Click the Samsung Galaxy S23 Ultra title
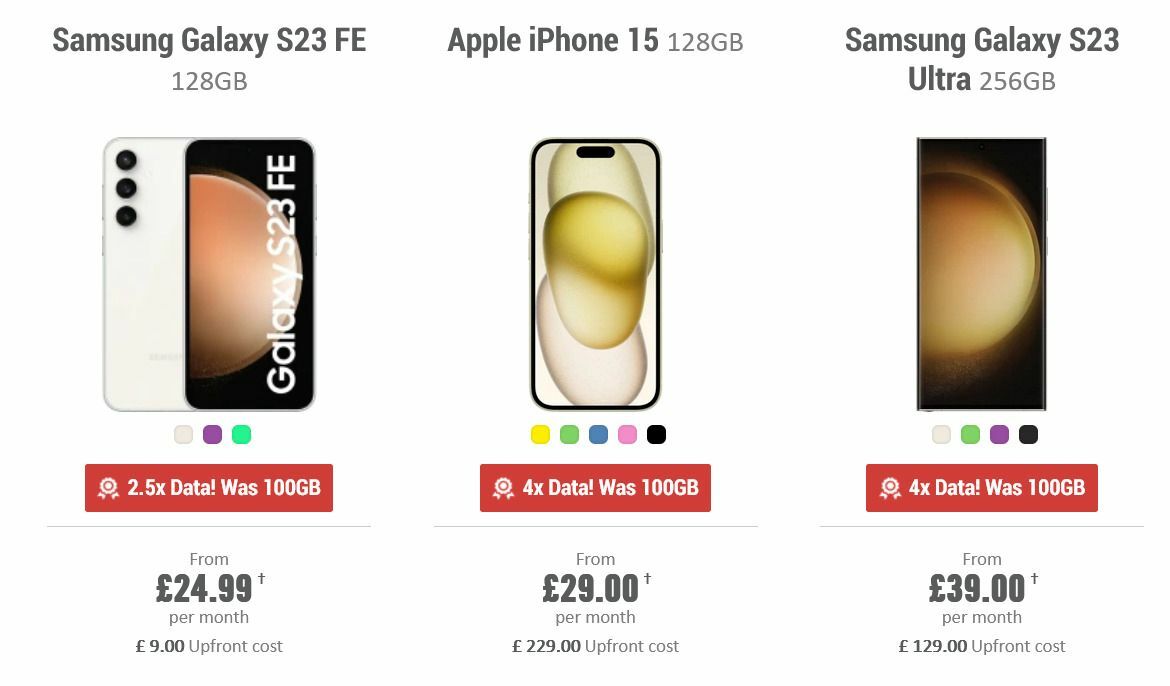Image resolution: width=1170 pixels, height=686 pixels. tap(983, 62)
